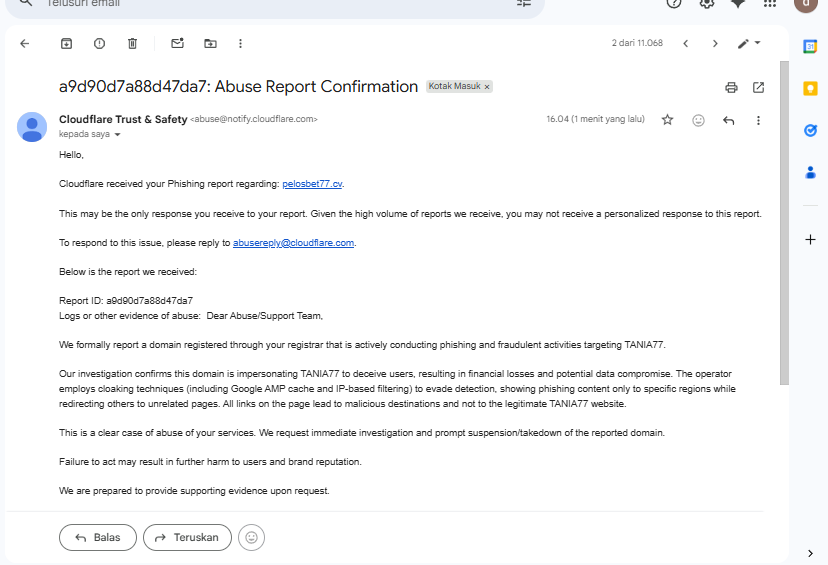
Task: Click Report ID a9d90d7a88d47da7 line
Action: [126, 301]
